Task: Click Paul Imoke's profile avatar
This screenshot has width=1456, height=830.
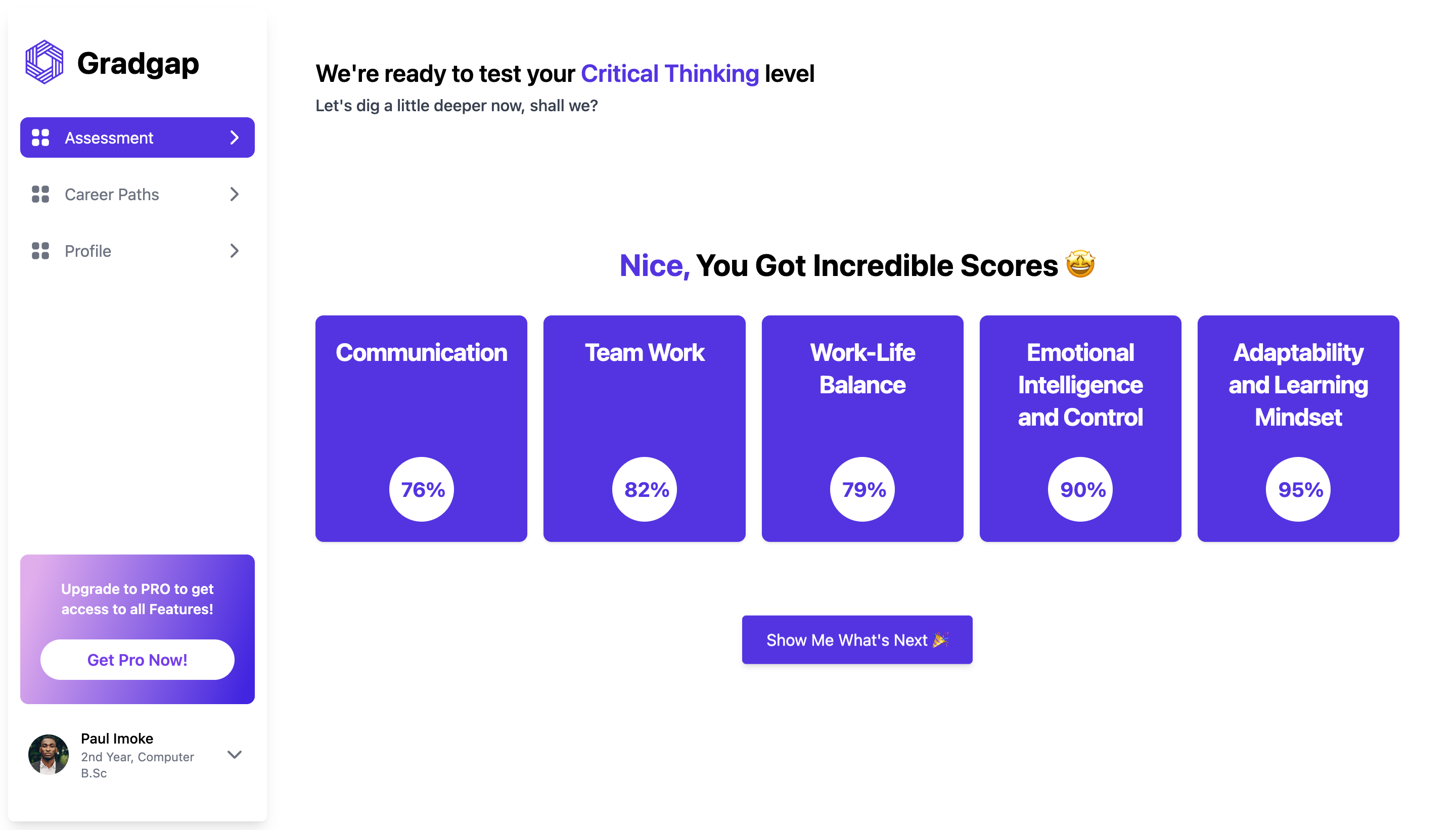Action: (49, 755)
